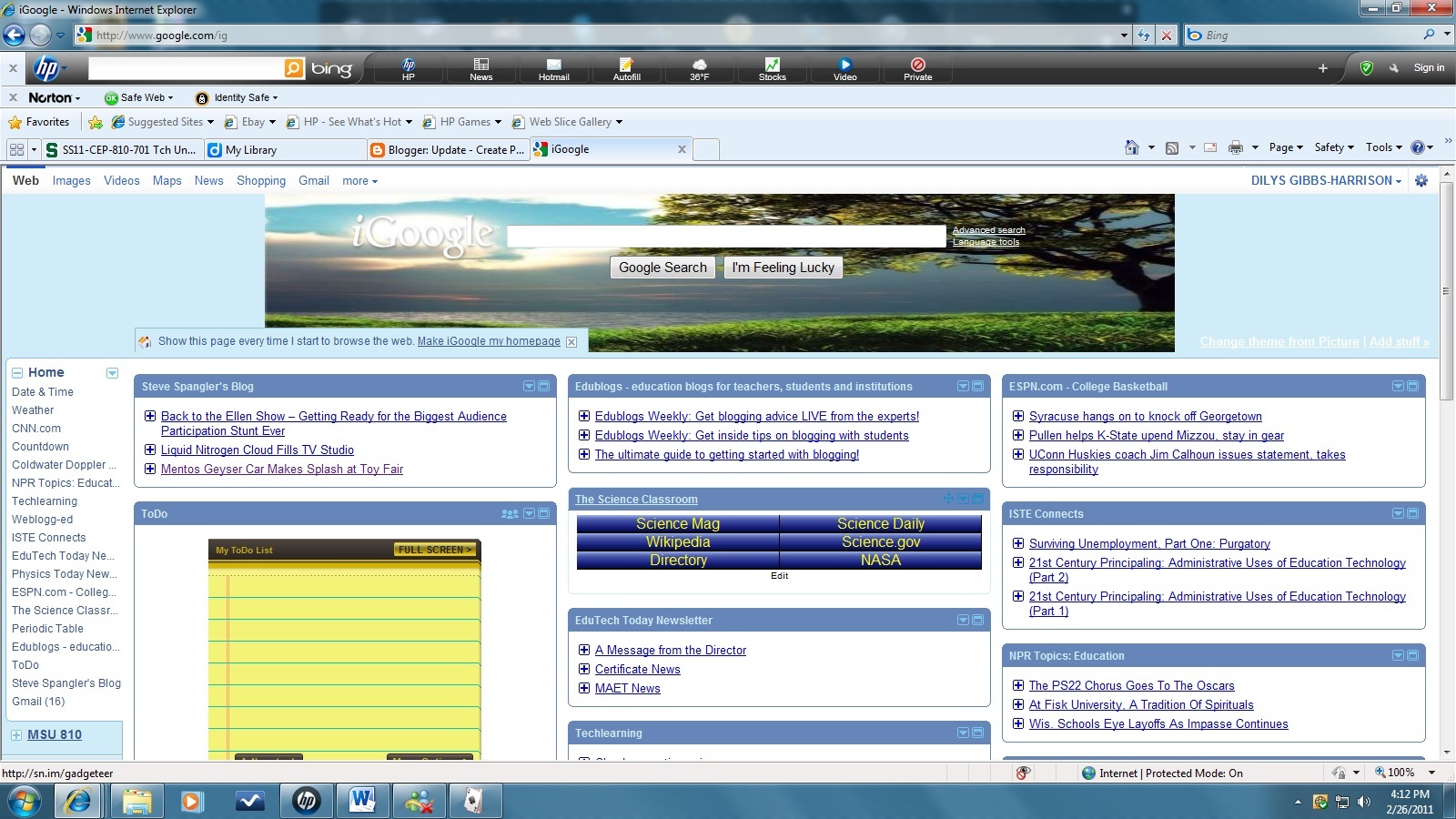Check the 36°F weather toolbar icon

pos(700,68)
